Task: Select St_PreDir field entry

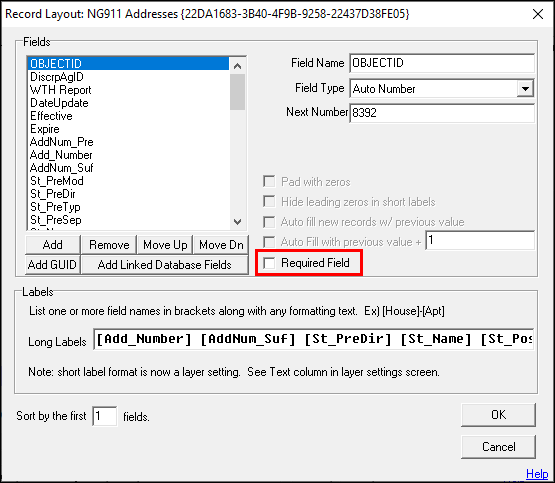Action: point(53,194)
